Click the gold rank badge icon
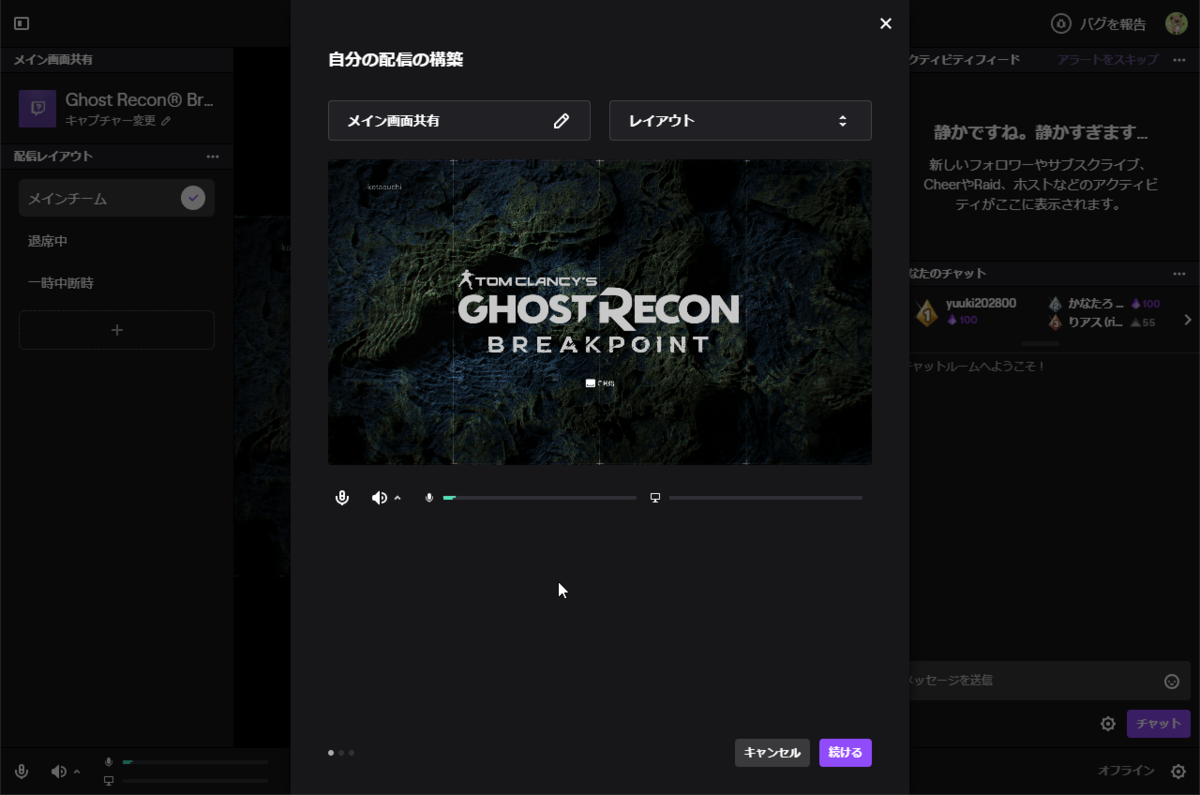Image resolution: width=1200 pixels, height=795 pixels. click(x=927, y=313)
